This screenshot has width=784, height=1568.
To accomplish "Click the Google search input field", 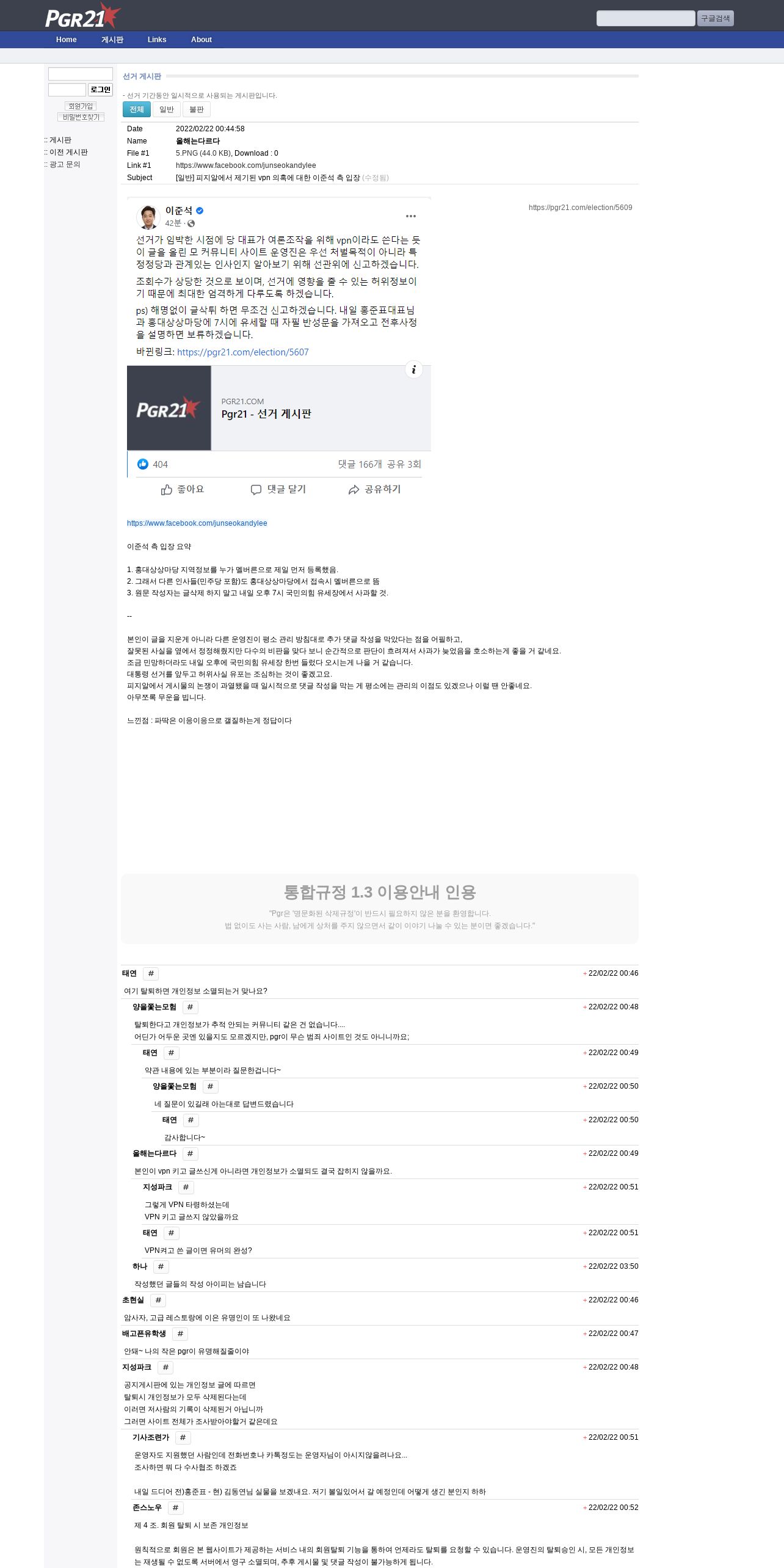I will pos(646,18).
